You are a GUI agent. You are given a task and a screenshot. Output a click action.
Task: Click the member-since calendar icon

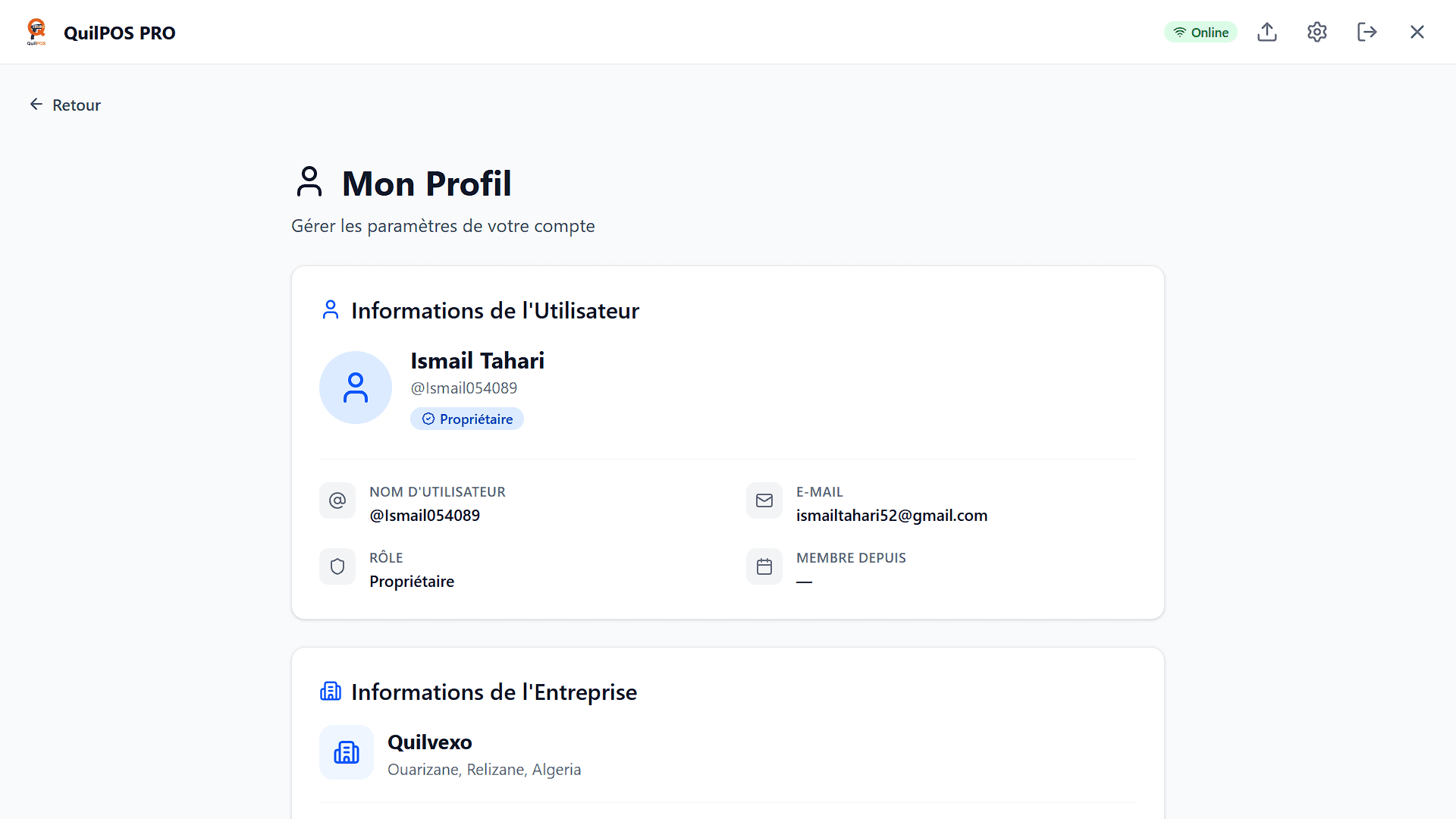tap(764, 566)
